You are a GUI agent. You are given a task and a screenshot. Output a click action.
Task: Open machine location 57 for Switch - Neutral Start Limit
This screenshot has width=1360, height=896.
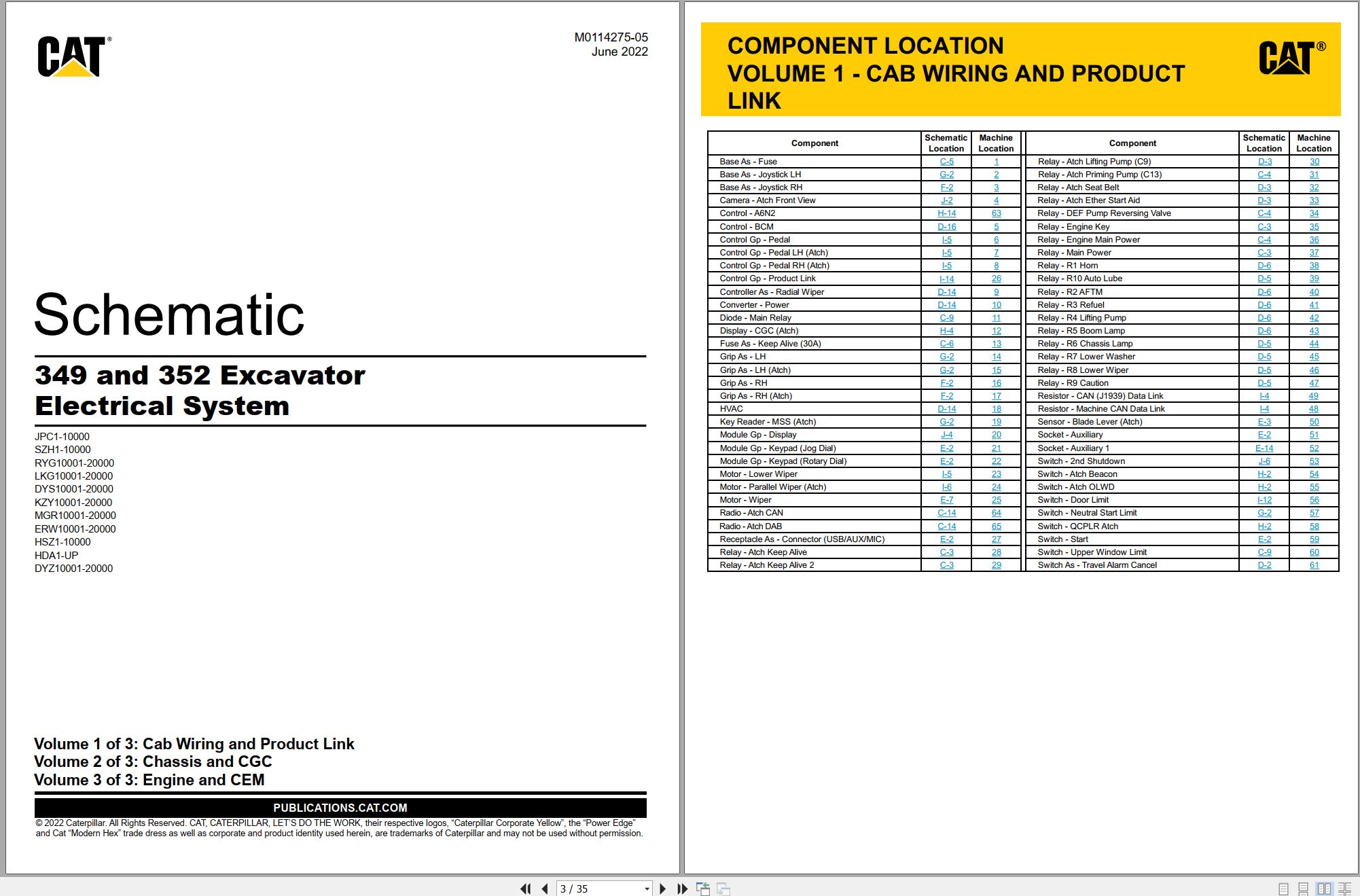1314,513
